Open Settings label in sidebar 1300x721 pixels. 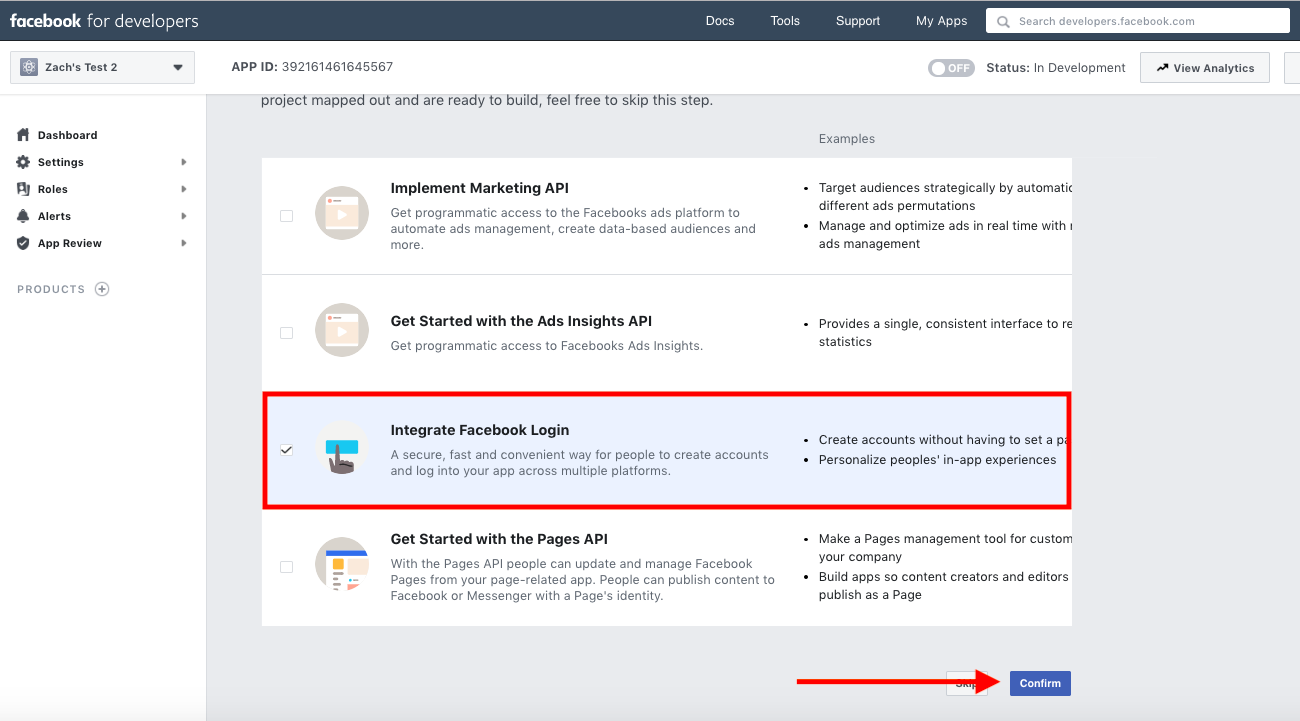point(61,162)
